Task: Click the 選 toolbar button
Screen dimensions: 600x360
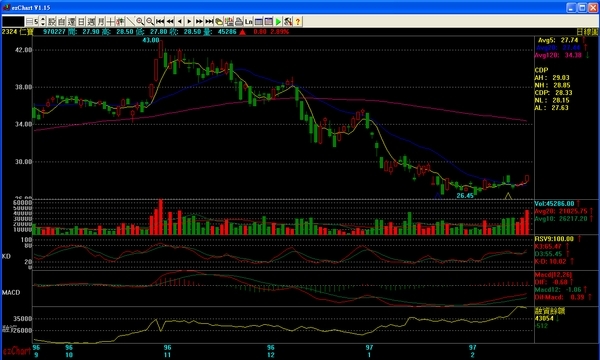Action: [x=71, y=21]
